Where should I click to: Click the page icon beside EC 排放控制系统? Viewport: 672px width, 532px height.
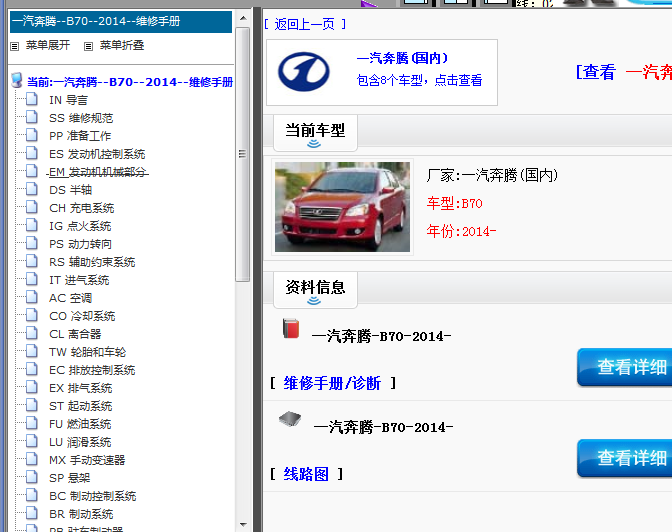pos(32,369)
